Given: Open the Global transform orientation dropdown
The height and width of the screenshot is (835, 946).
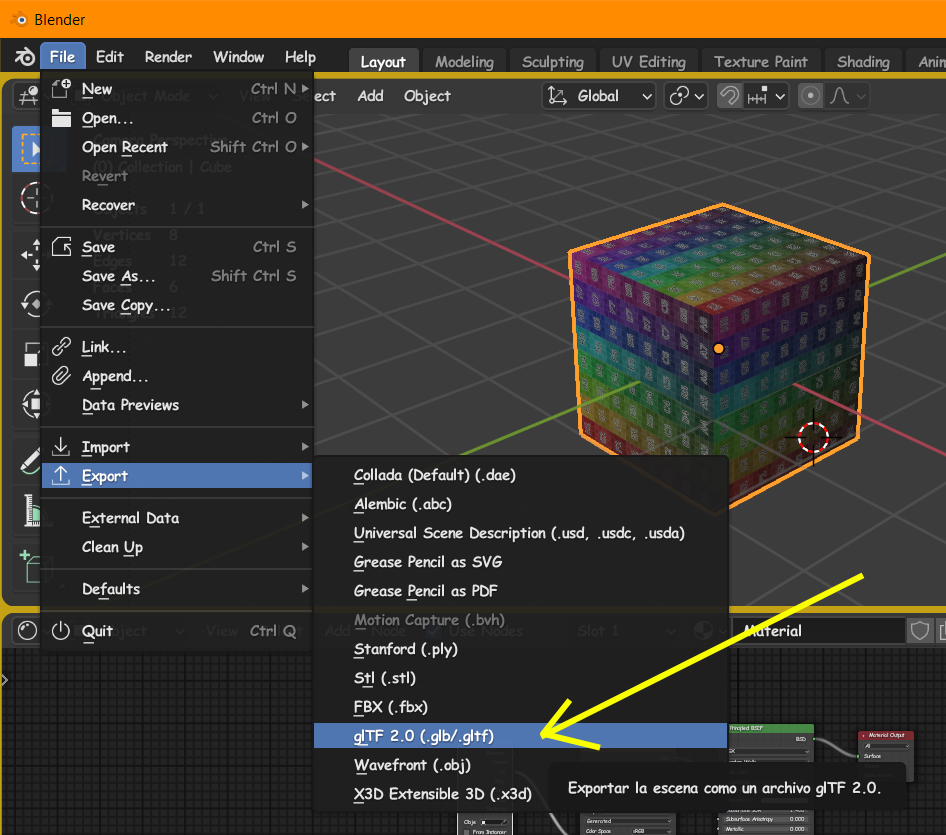Looking at the screenshot, I should [x=599, y=96].
